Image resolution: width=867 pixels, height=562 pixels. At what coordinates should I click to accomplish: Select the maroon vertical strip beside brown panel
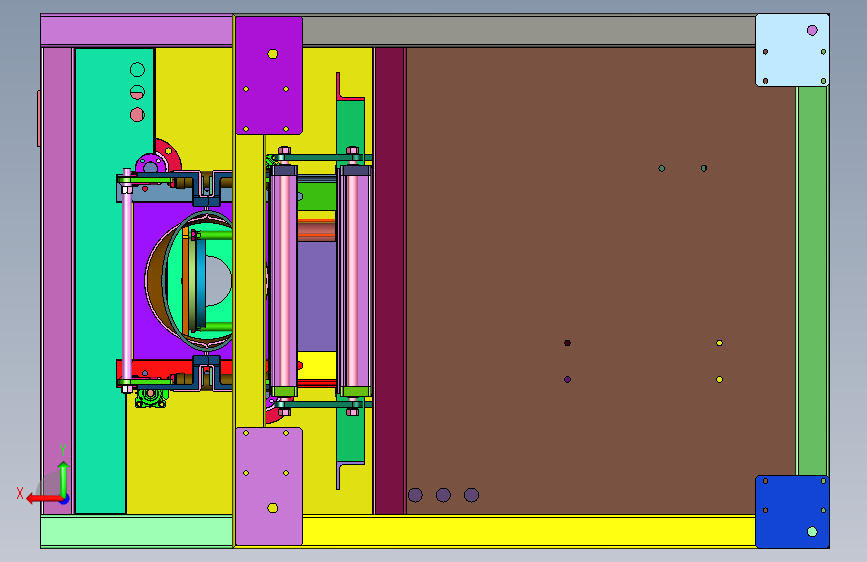[390, 281]
